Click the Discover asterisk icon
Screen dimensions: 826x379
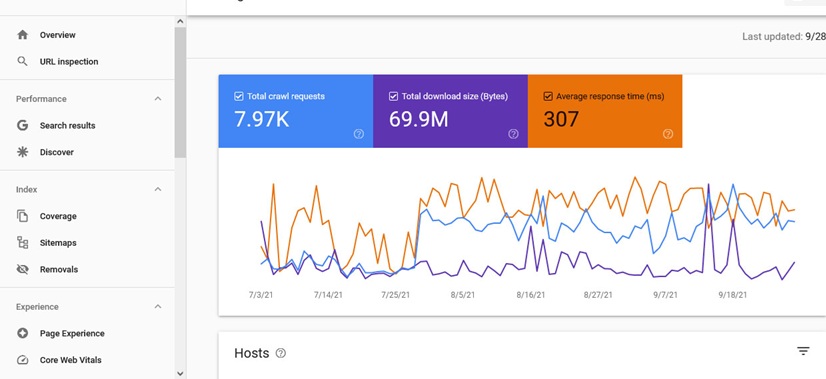pyautogui.click(x=22, y=152)
